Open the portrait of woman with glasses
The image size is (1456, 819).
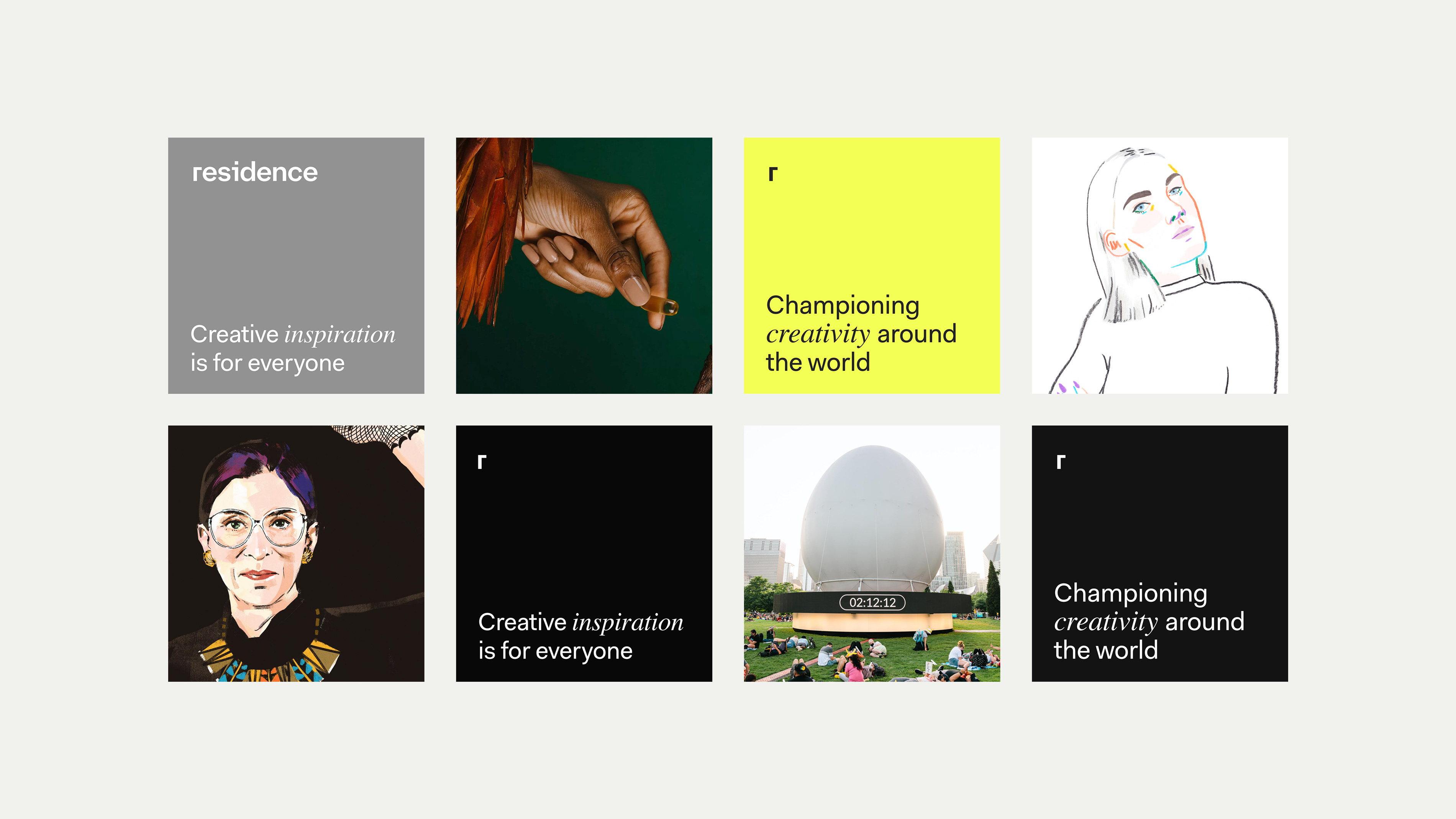point(296,554)
